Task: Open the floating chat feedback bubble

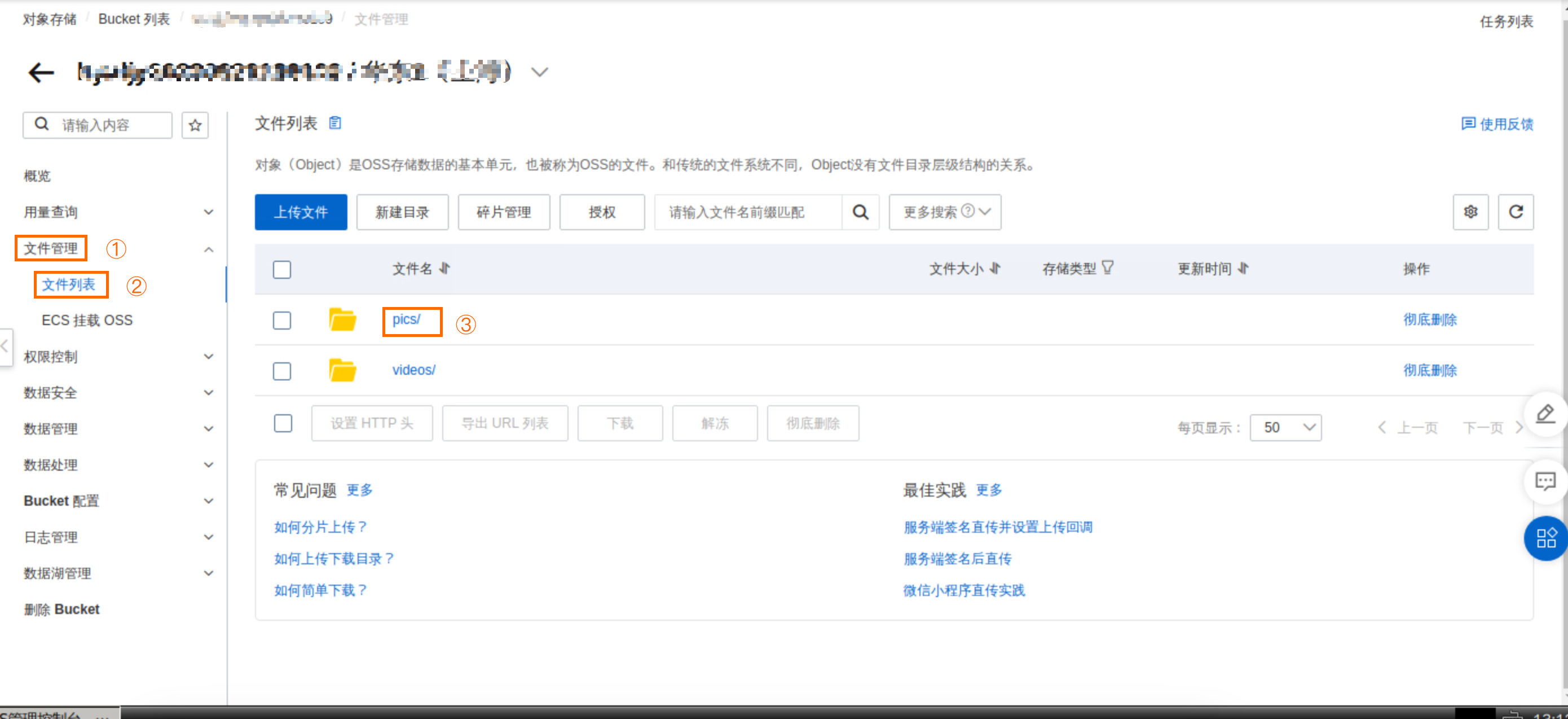Action: (x=1545, y=481)
